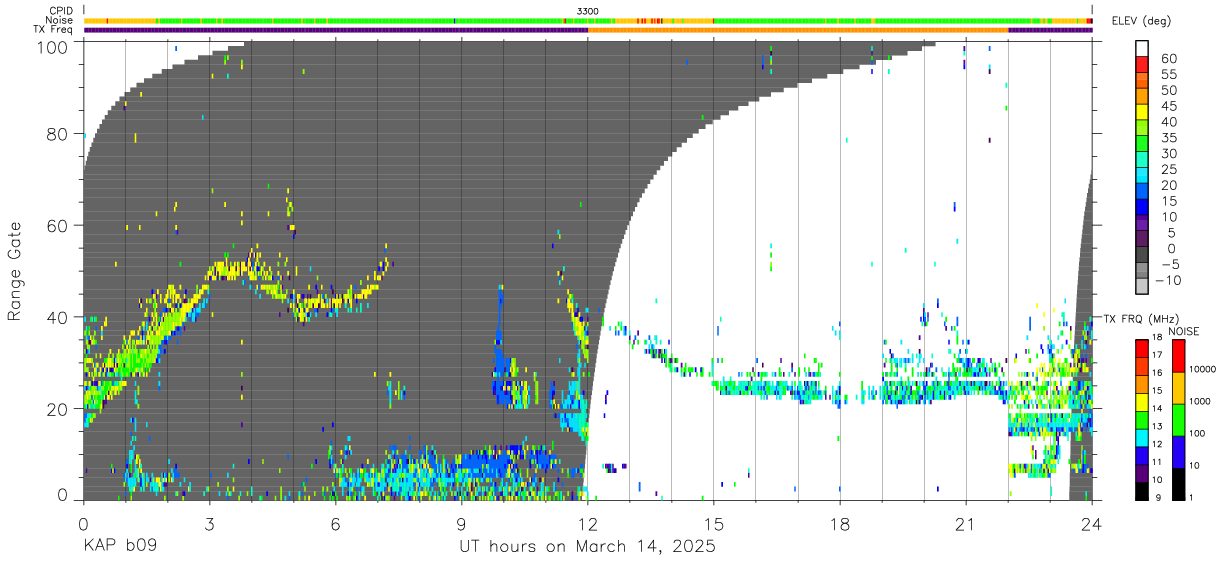Click the TX Freq row label at top left
The width and height of the screenshot is (1228, 567).
[x=53, y=30]
